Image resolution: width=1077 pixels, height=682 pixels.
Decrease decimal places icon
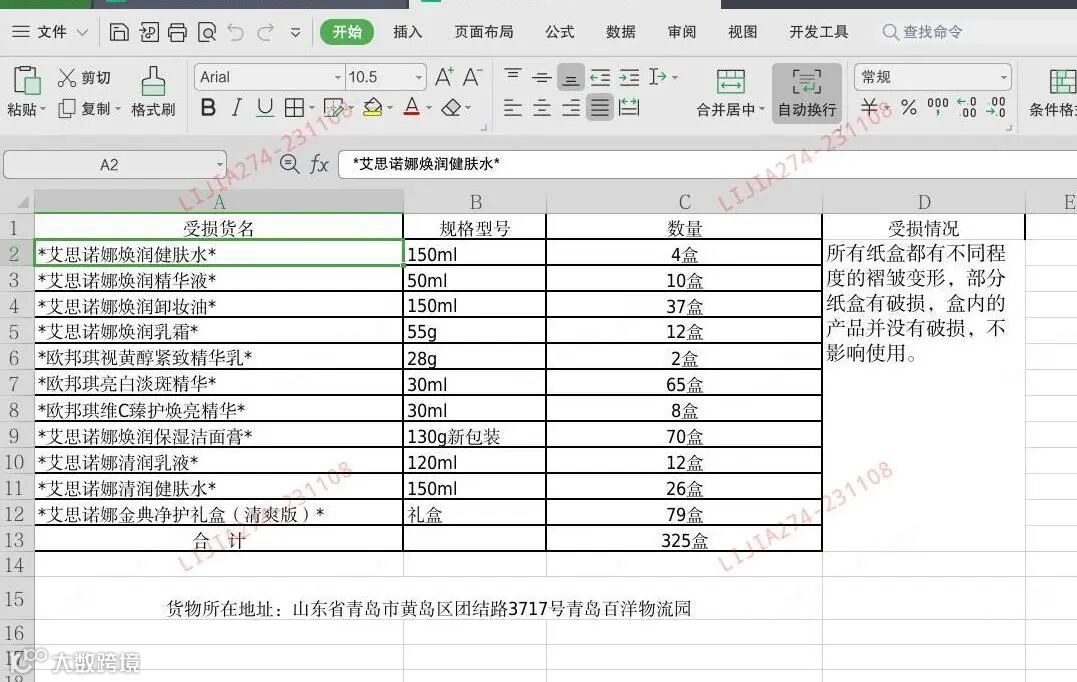[x=996, y=108]
